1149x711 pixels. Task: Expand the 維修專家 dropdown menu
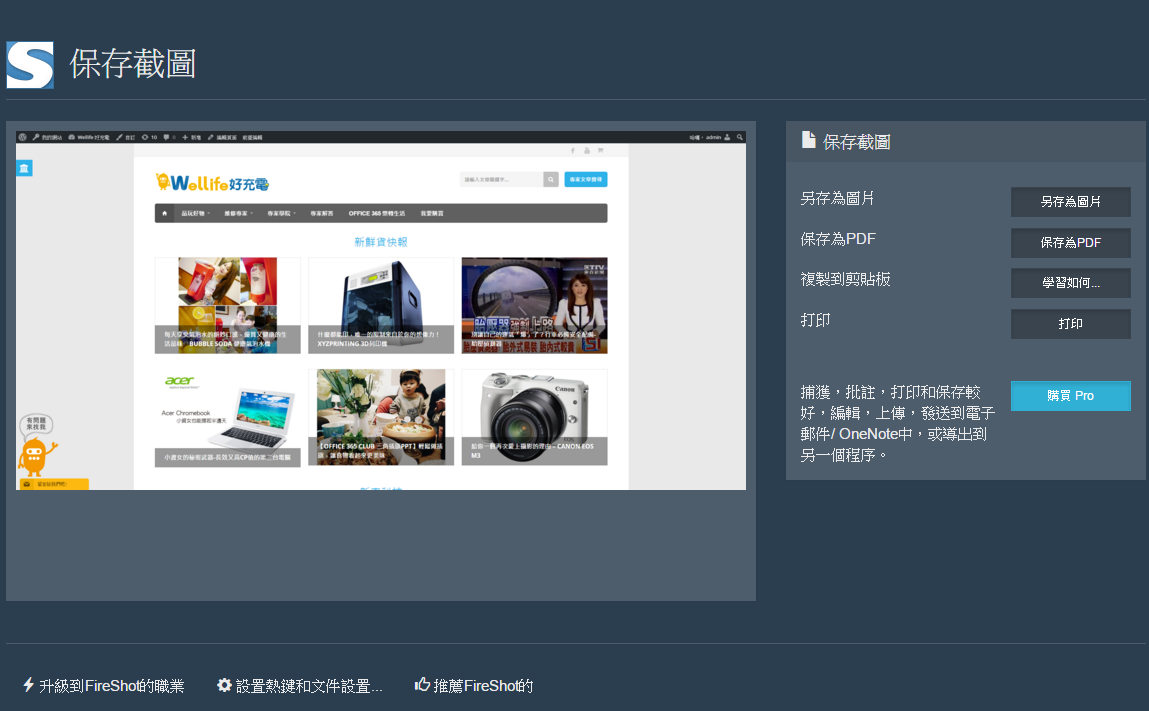coord(239,213)
